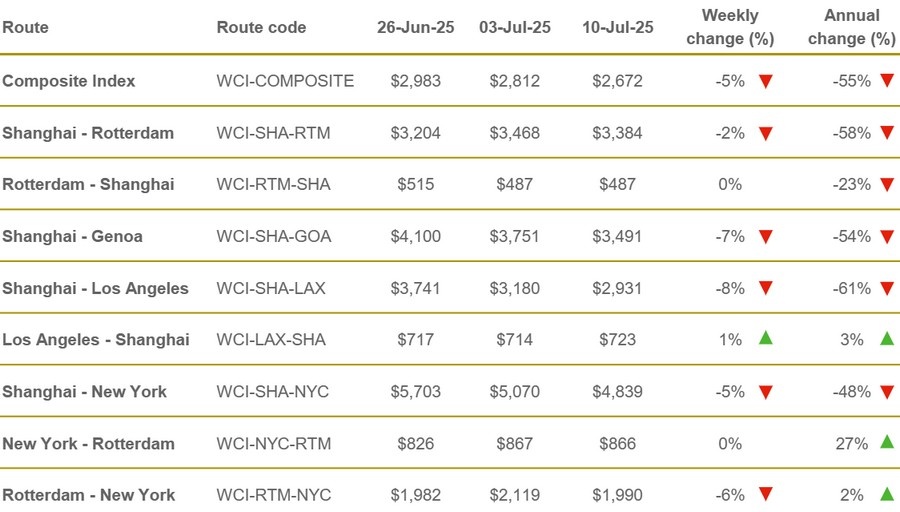900x512 pixels.
Task: Click red annual change arrow for Rotterdam - Shanghai
Action: coord(887,185)
